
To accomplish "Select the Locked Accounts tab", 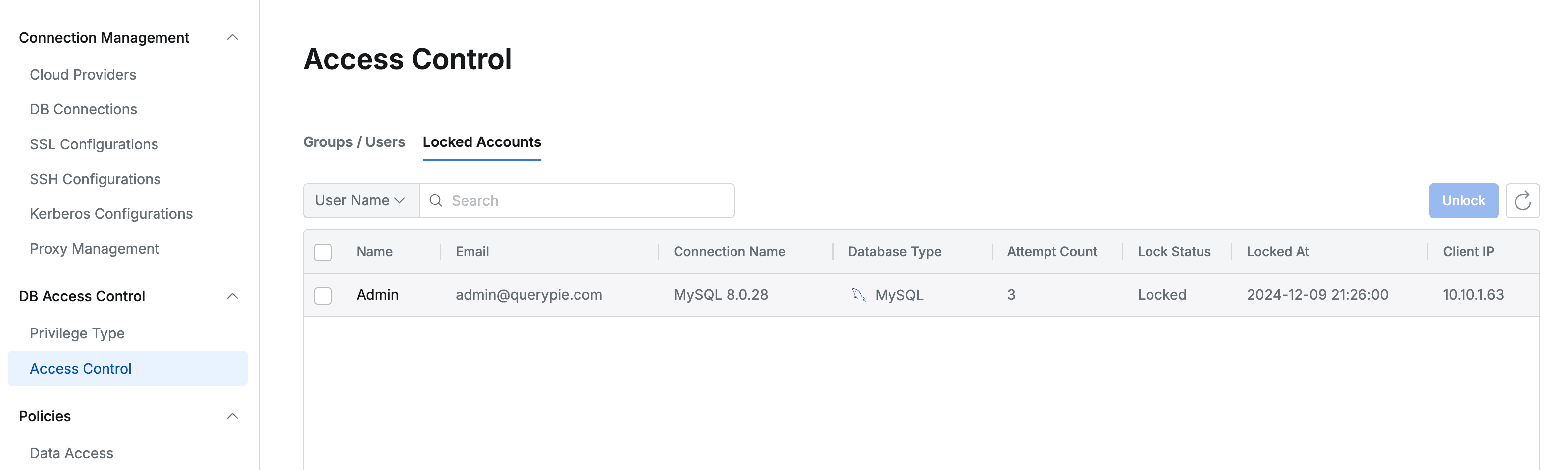I will 481,141.
